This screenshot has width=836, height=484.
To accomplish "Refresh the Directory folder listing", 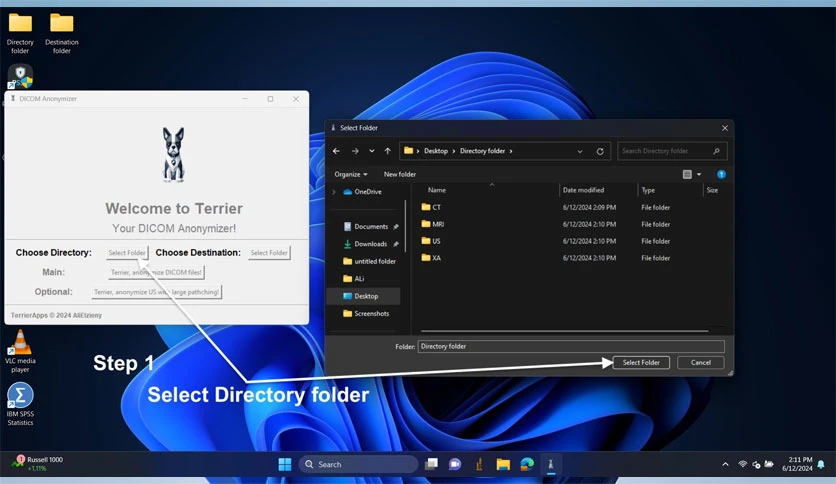I will tap(600, 151).
